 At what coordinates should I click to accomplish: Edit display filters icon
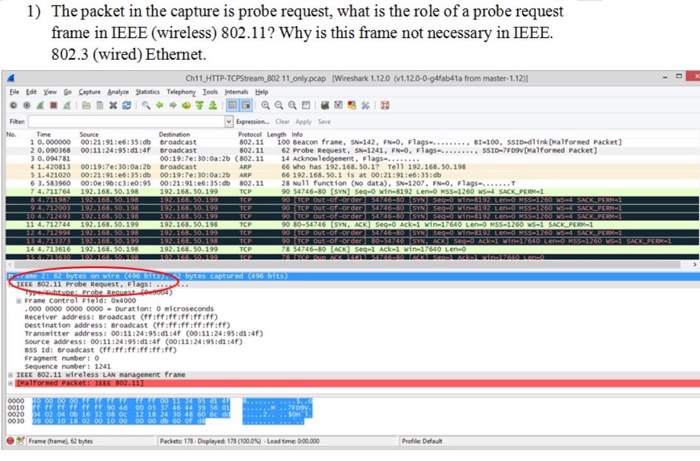point(338,105)
